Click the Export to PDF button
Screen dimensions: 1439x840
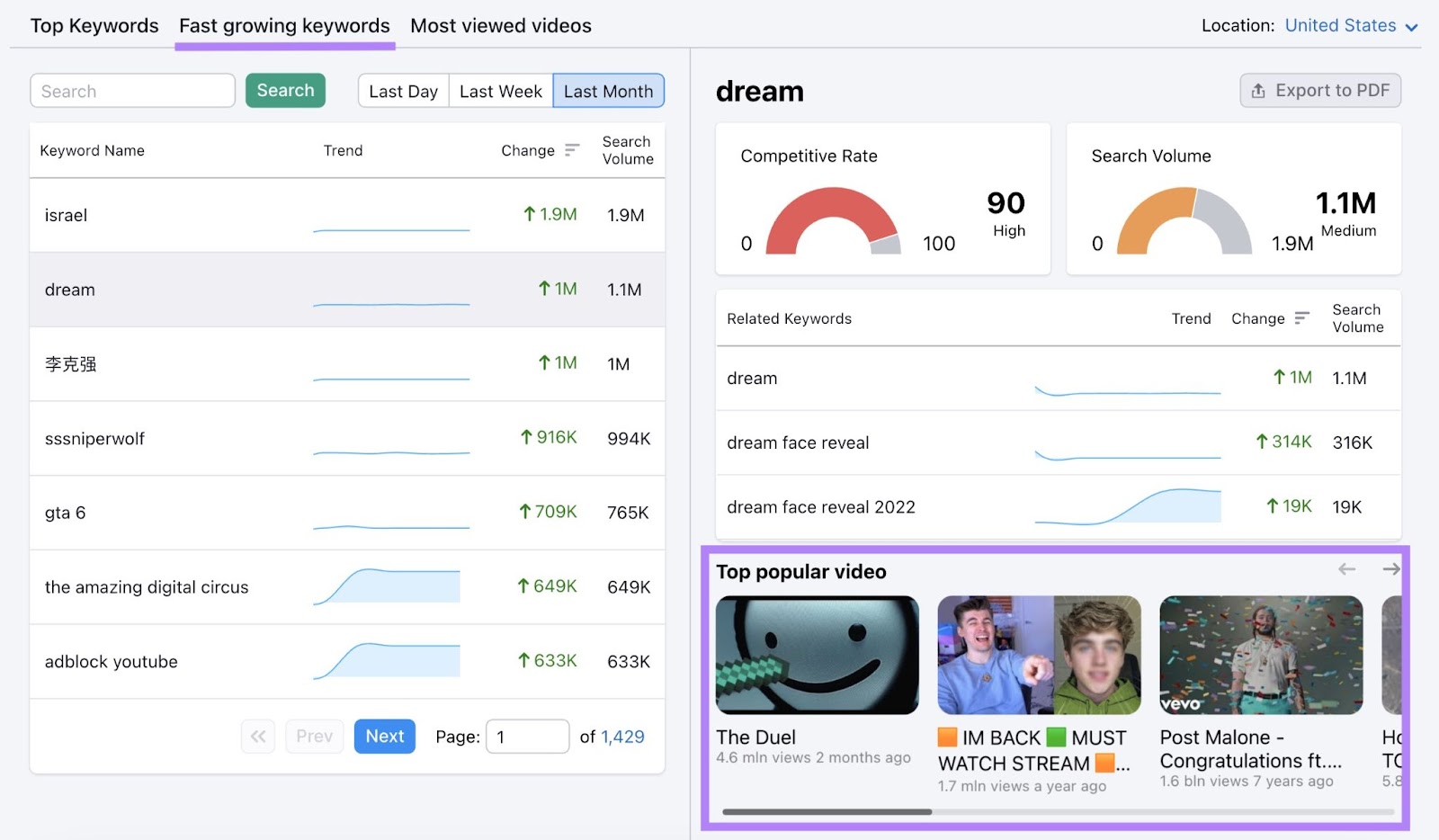pos(1319,91)
